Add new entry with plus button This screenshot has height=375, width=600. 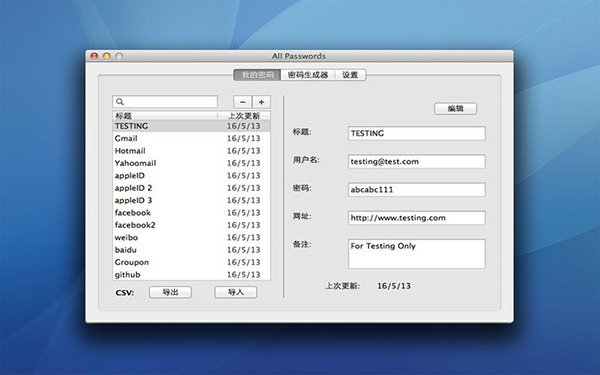click(x=261, y=102)
